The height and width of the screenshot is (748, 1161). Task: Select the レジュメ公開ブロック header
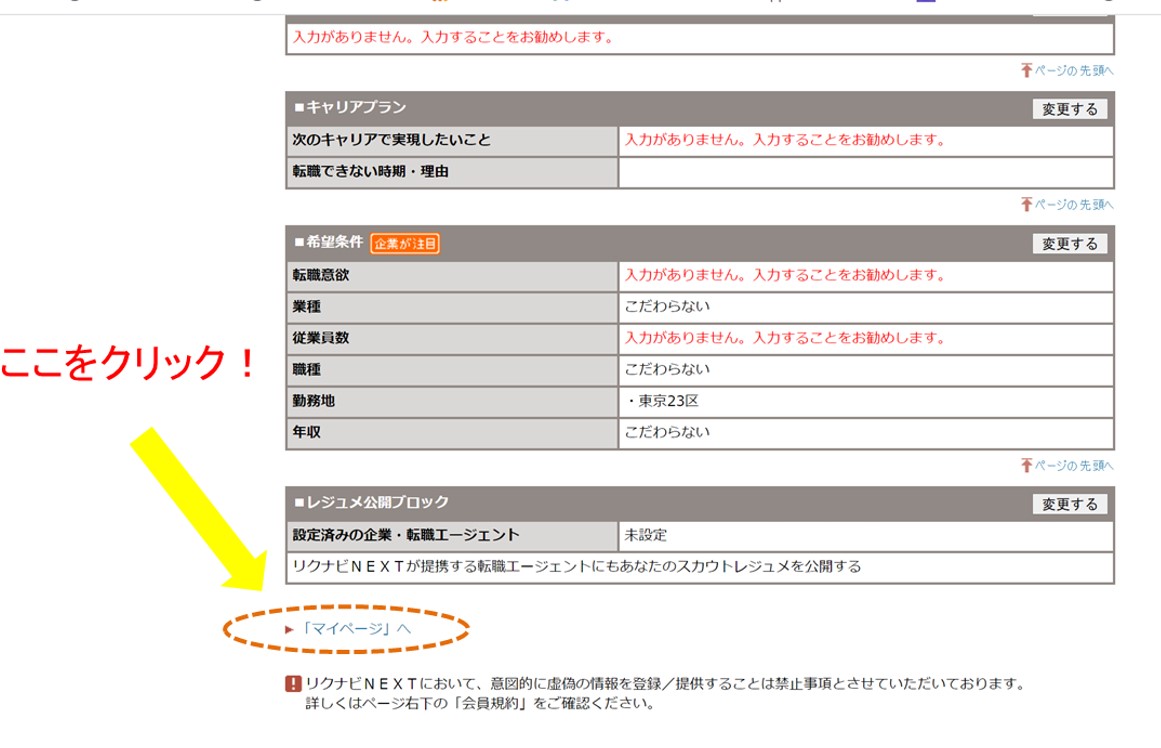click(x=700, y=503)
